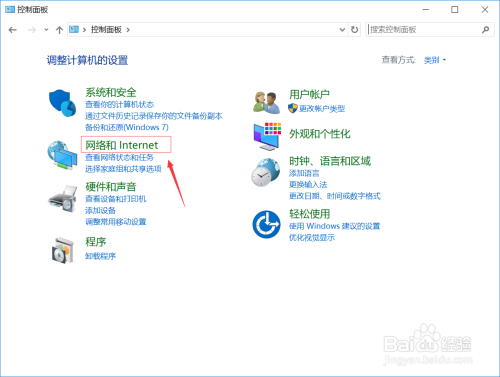The height and width of the screenshot is (377, 500).
Task: Open the Clock, Language and Region icon
Action: pyautogui.click(x=266, y=172)
